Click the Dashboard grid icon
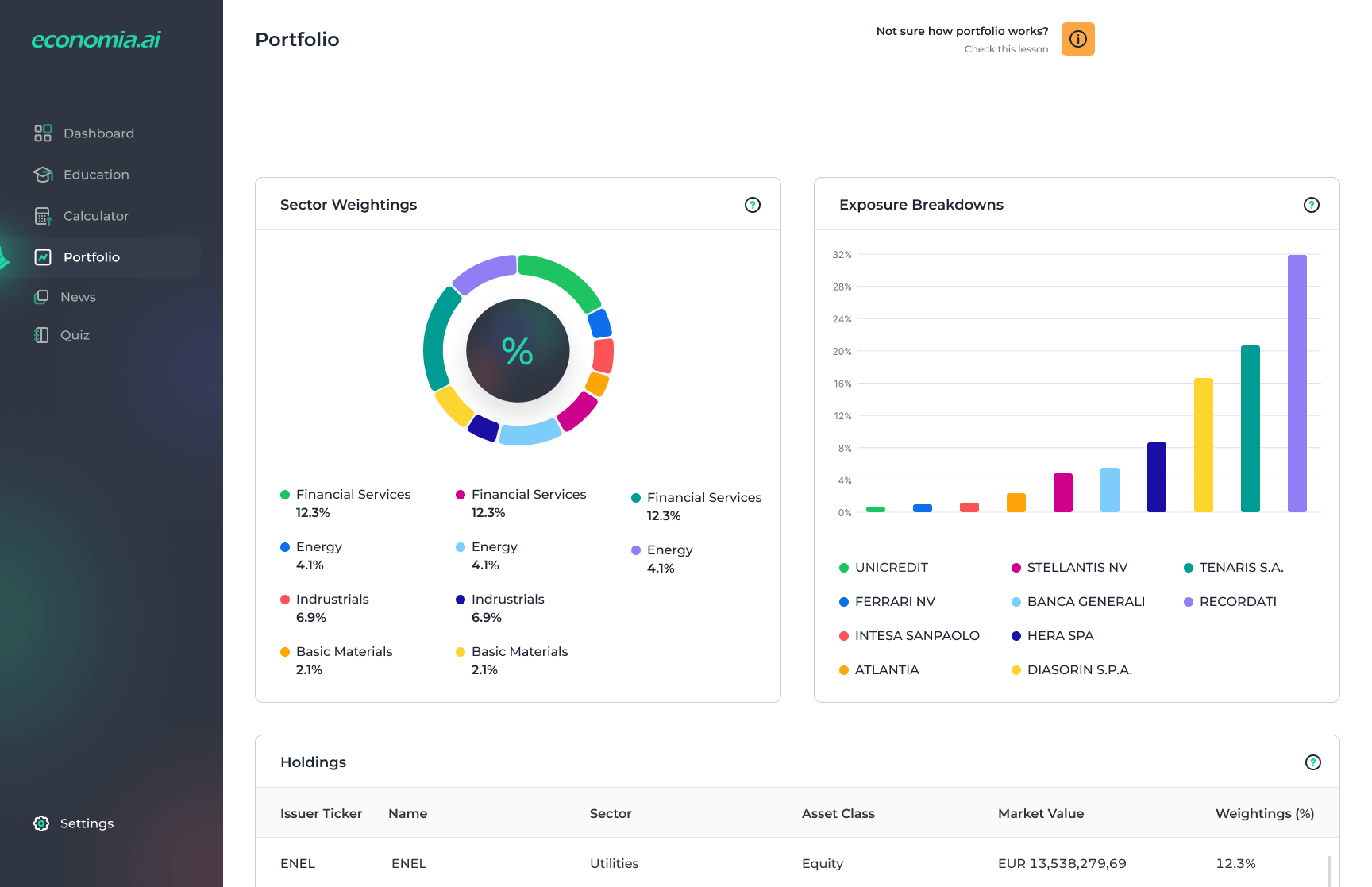The height and width of the screenshot is (887, 1372). [x=43, y=133]
